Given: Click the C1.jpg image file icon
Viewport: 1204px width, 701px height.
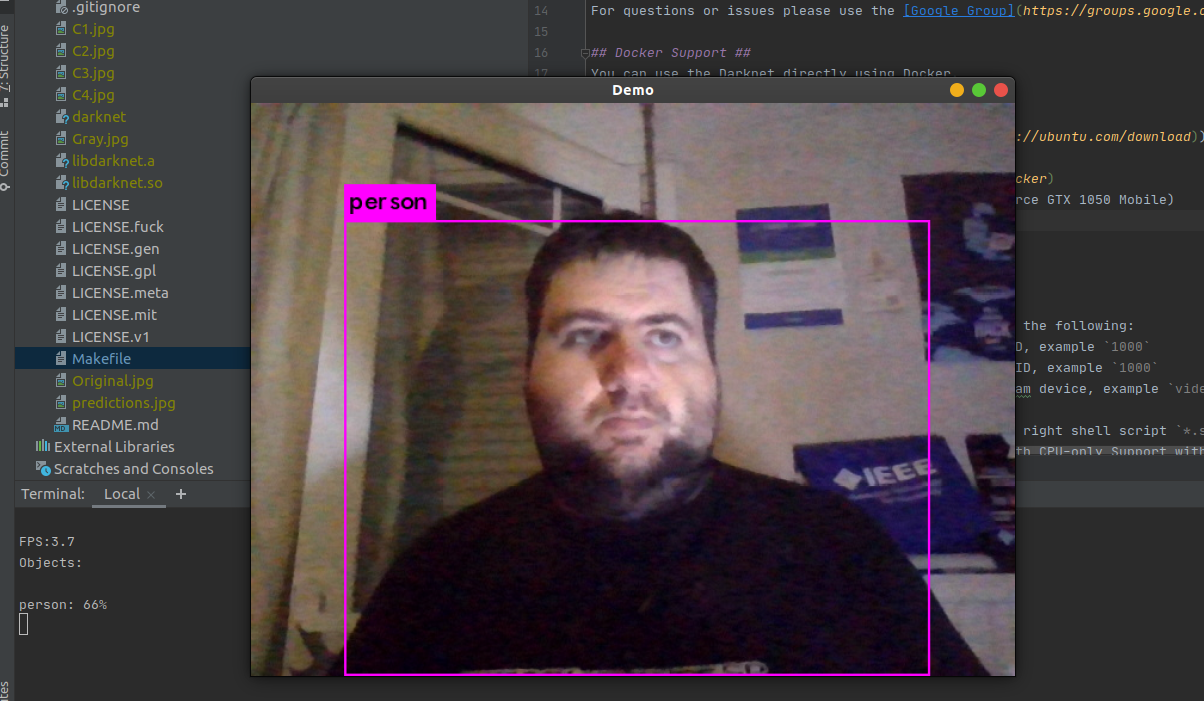Looking at the screenshot, I should pyautogui.click(x=61, y=28).
